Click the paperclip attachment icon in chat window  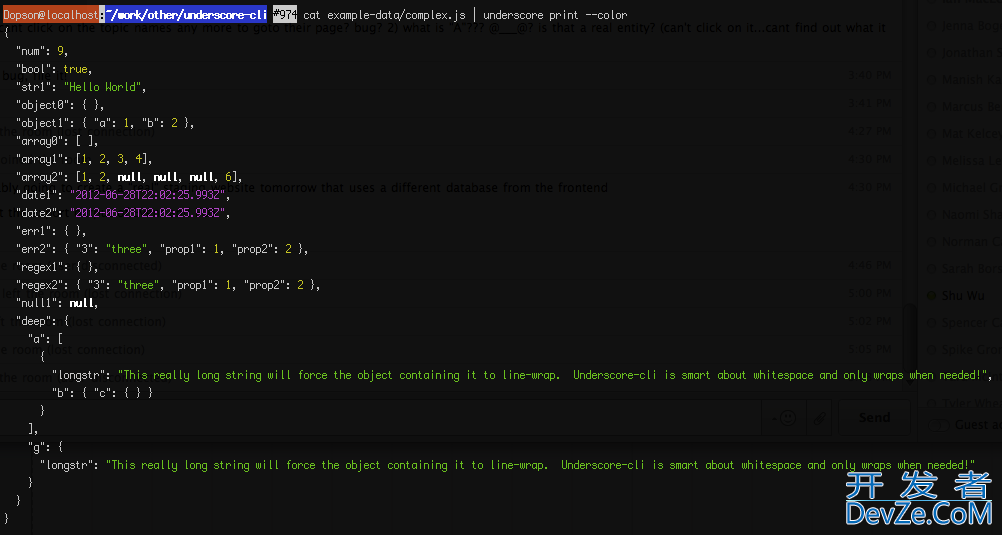click(x=819, y=418)
